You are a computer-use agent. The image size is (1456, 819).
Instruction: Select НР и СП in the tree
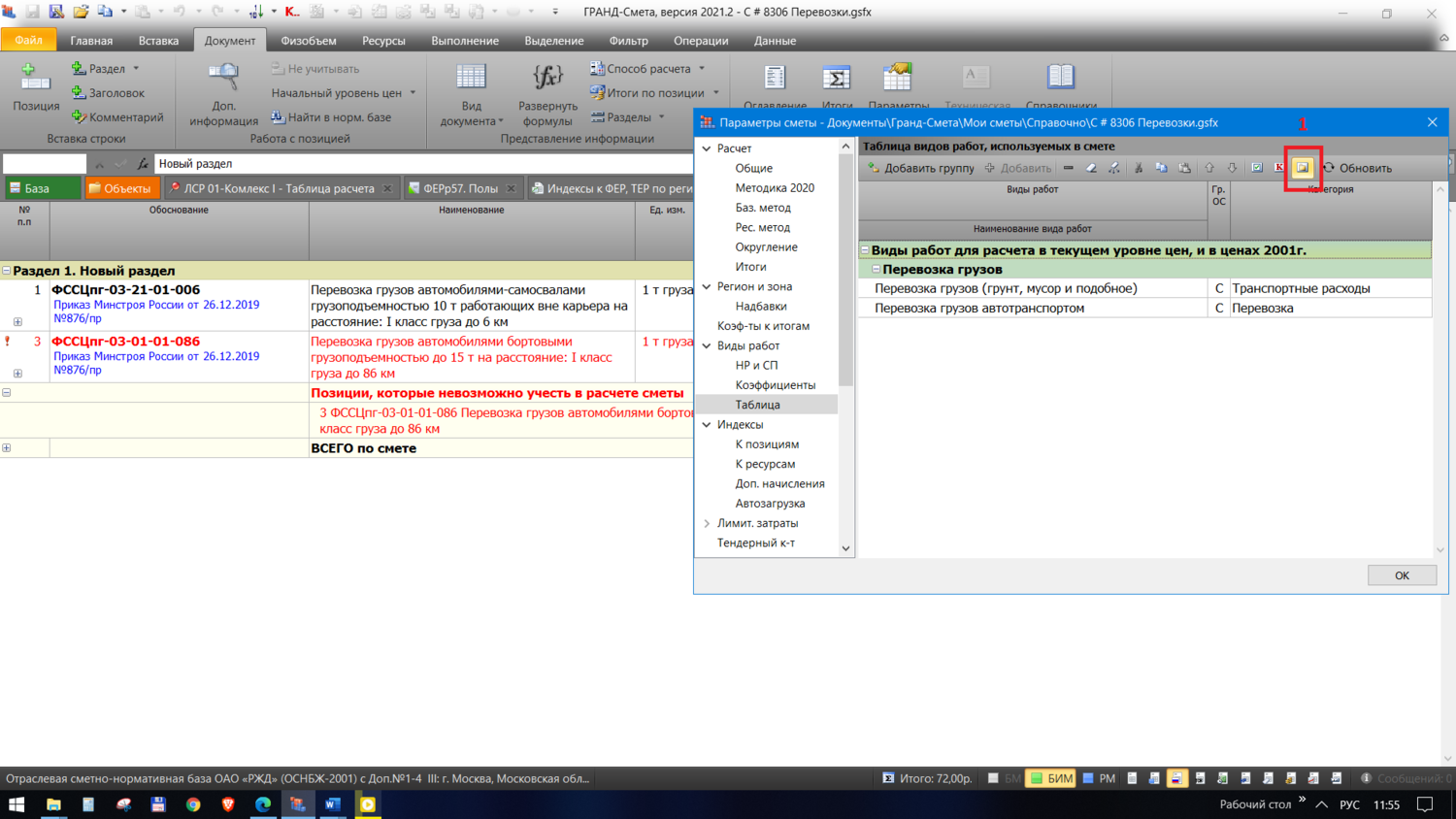pyautogui.click(x=757, y=365)
